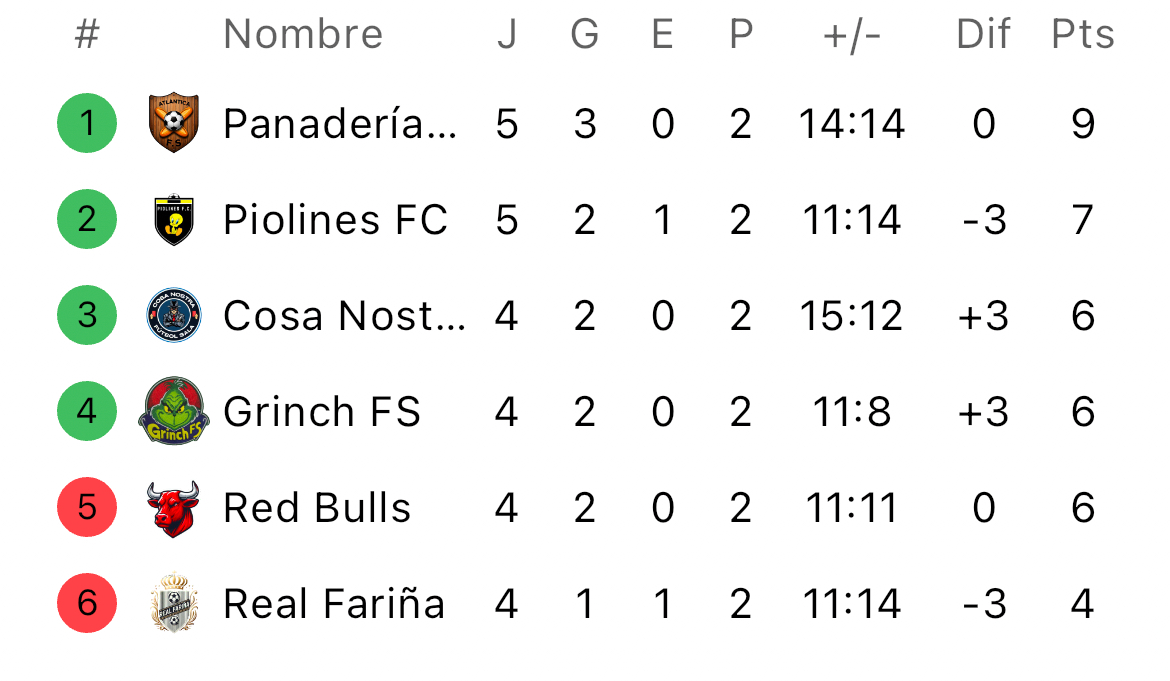Click the Panadería team crest icon
1170x681 pixels.
(x=173, y=123)
